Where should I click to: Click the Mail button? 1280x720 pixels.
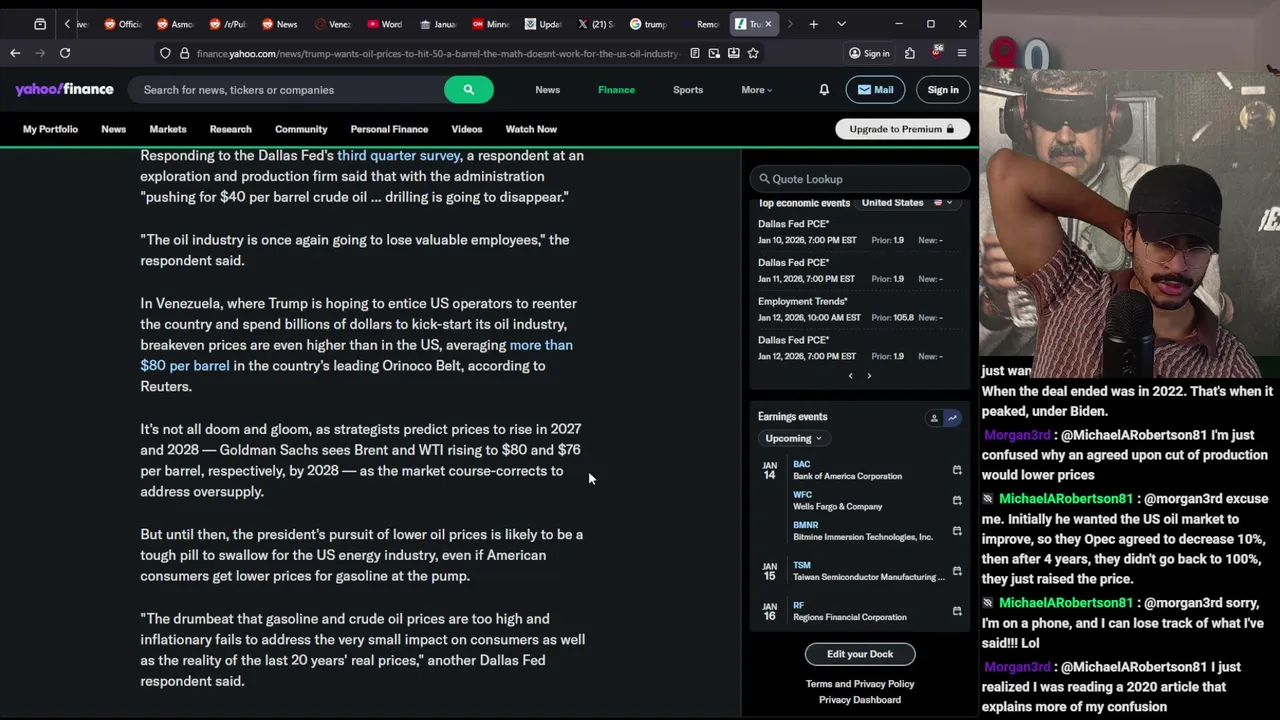tap(875, 90)
